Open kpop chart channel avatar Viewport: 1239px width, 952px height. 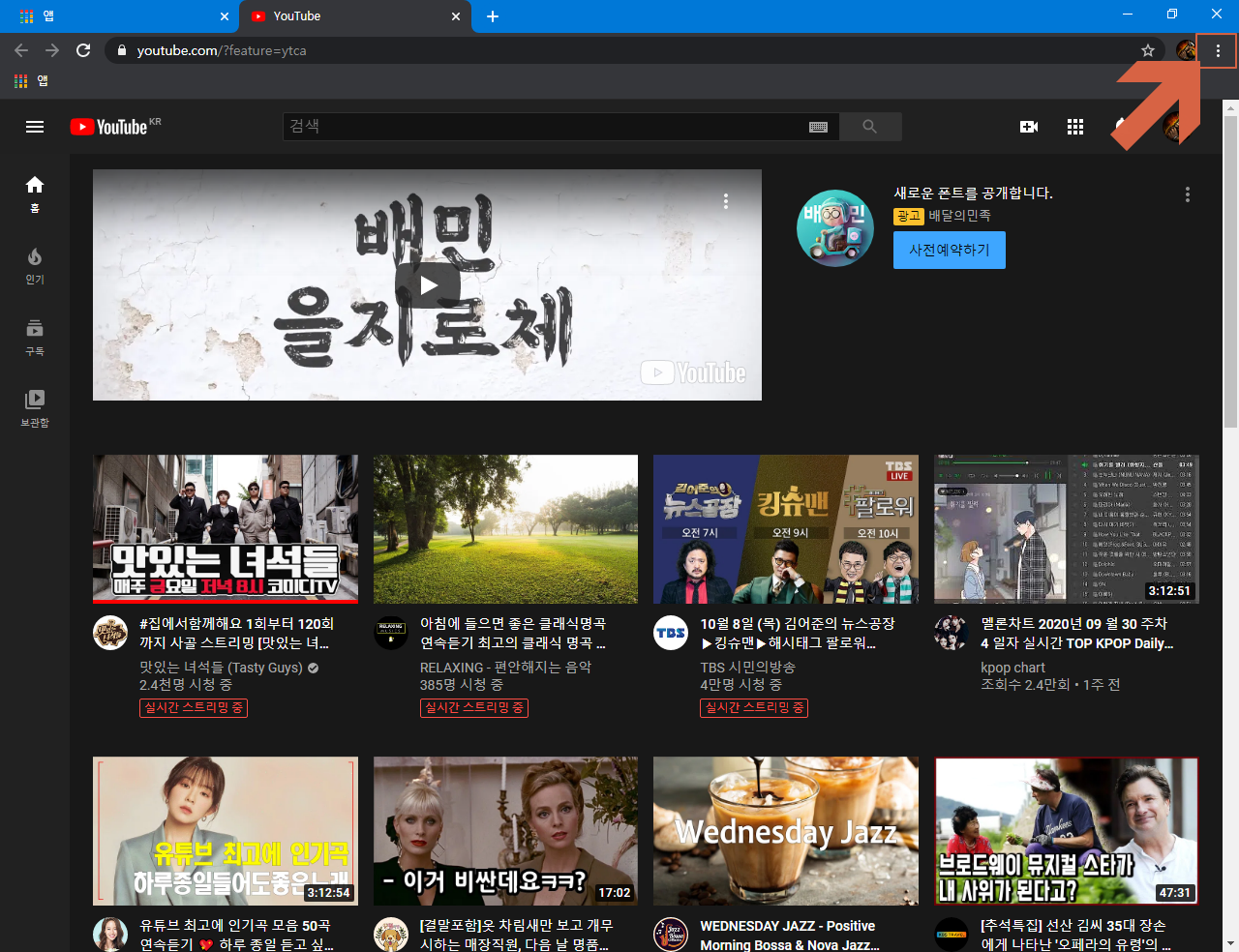tap(952, 633)
